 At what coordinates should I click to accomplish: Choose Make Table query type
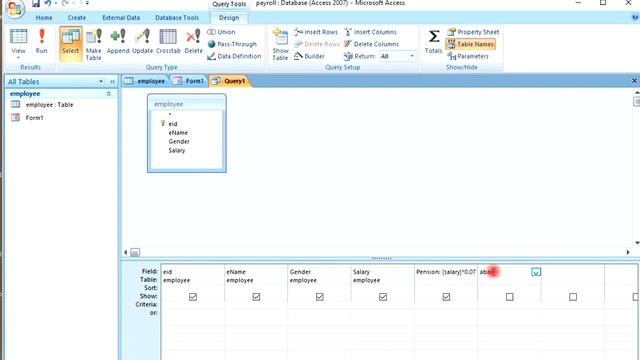[93, 44]
